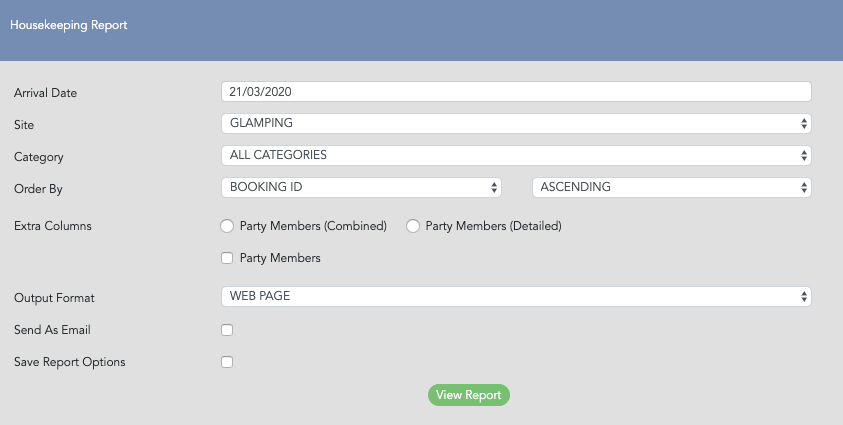The width and height of the screenshot is (843, 425).
Task: Click the Category field label
Action: 39,157
